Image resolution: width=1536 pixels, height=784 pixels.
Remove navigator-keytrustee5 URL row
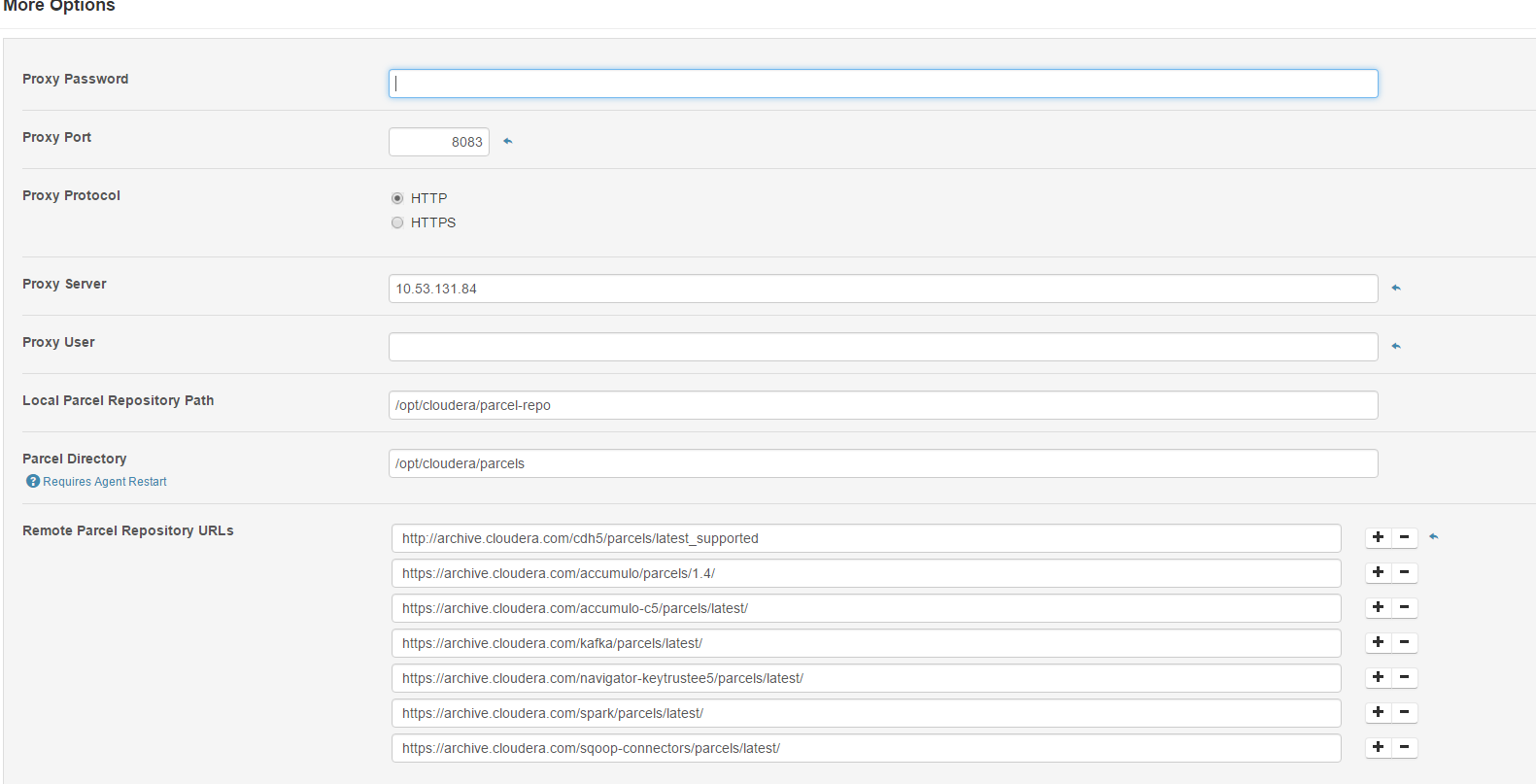[x=1405, y=677]
